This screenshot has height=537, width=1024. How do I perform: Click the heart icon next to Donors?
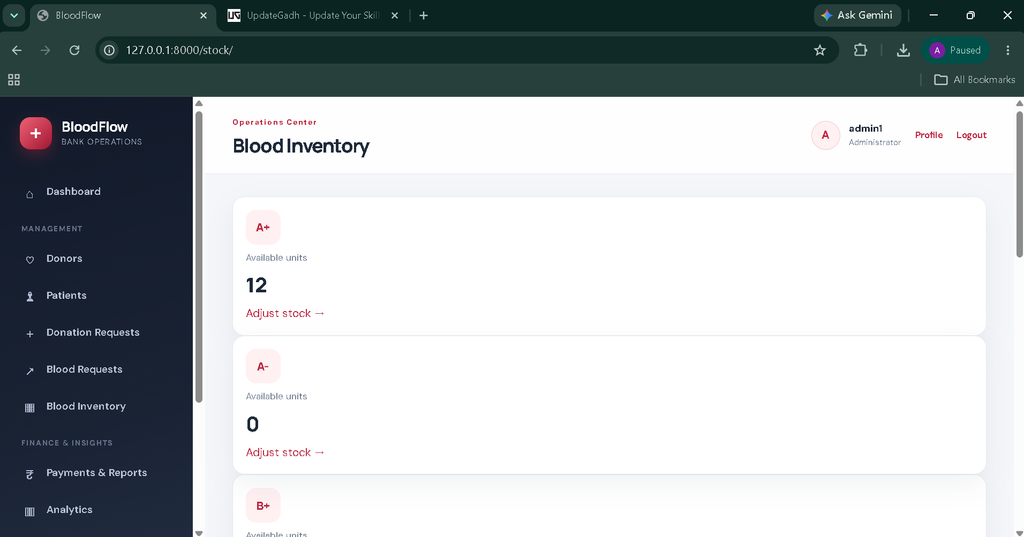29,260
